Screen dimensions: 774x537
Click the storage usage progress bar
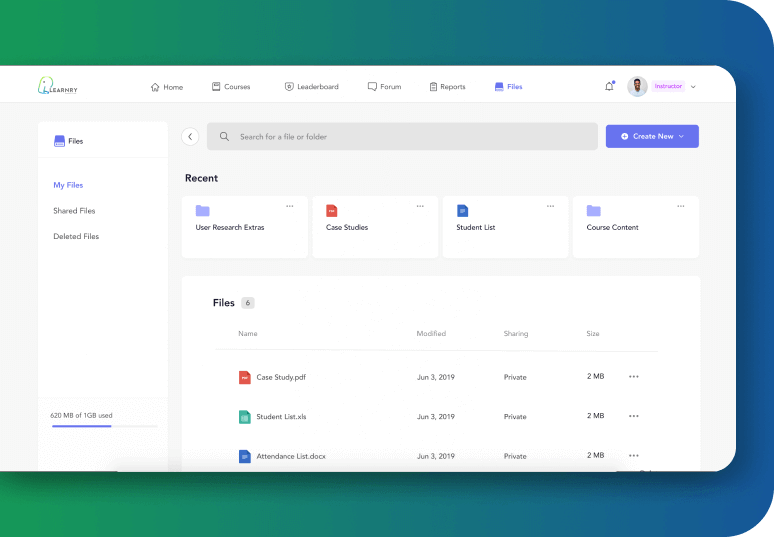tap(105, 426)
